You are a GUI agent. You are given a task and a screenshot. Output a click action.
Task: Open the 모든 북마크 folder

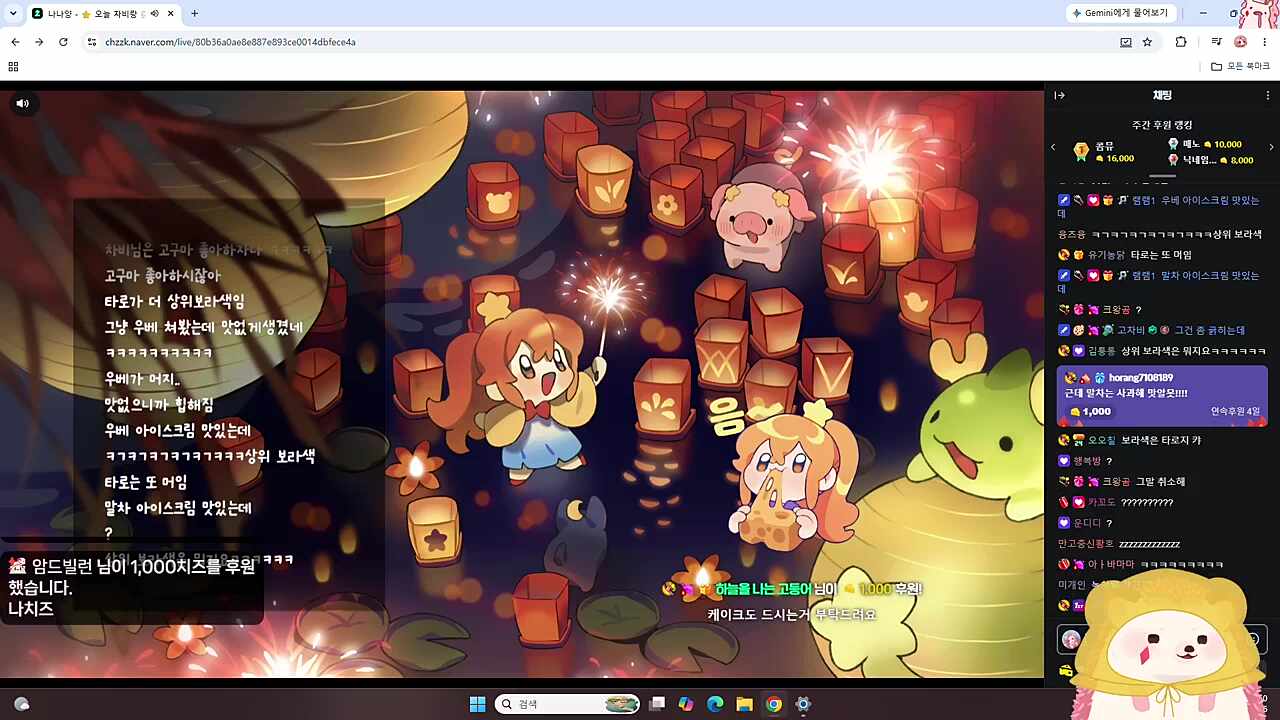click(1240, 66)
